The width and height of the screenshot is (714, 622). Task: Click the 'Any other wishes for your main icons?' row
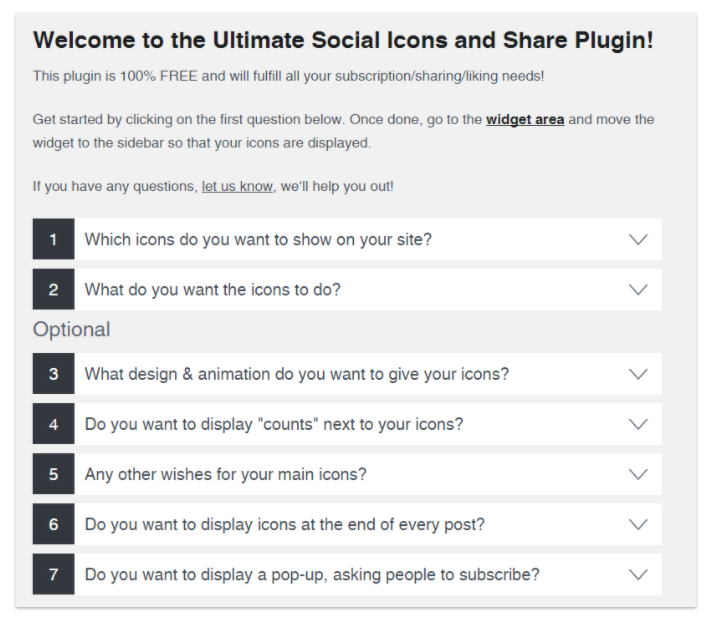[225, 474]
